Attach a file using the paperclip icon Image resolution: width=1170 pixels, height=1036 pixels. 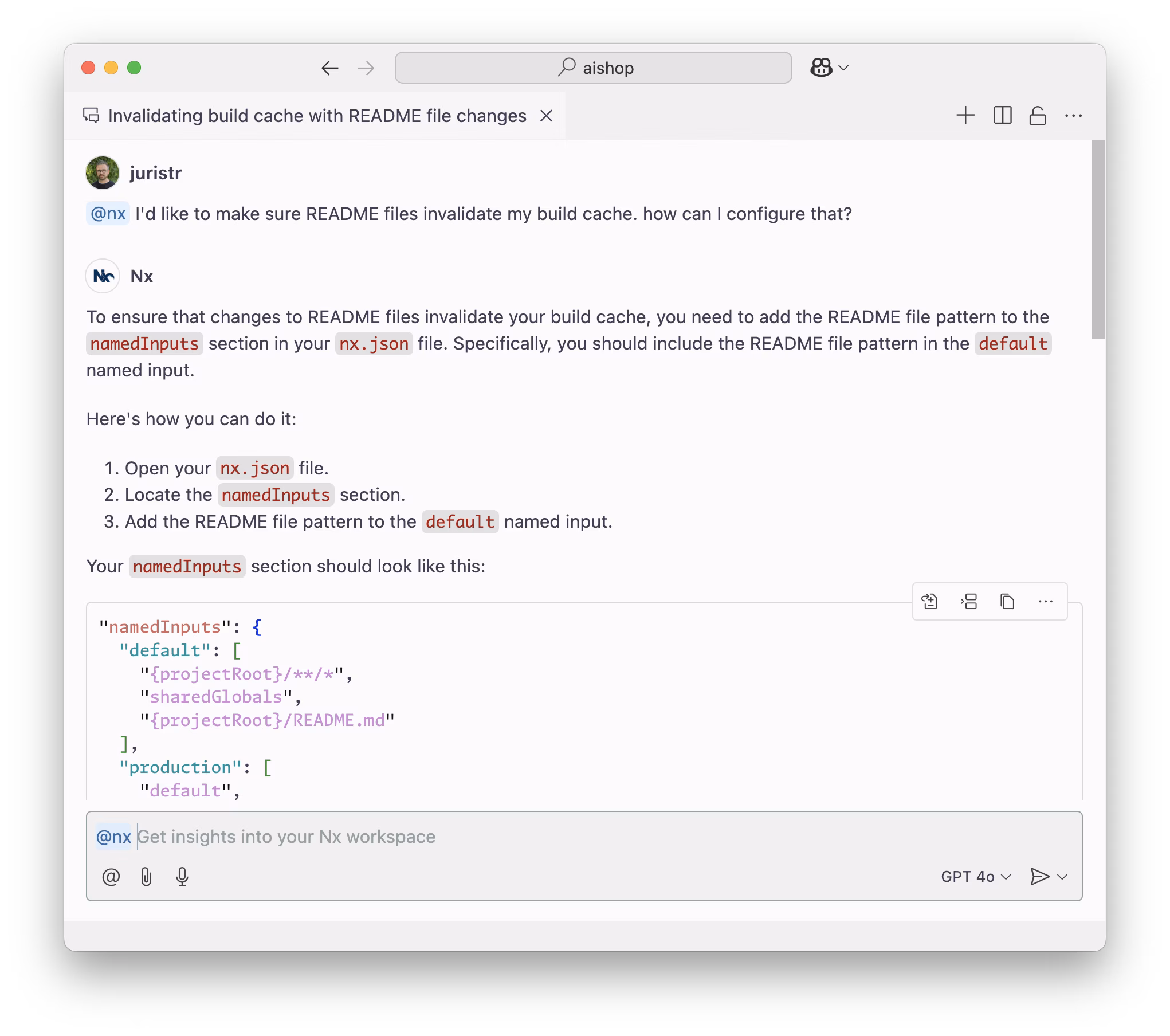tap(147, 876)
